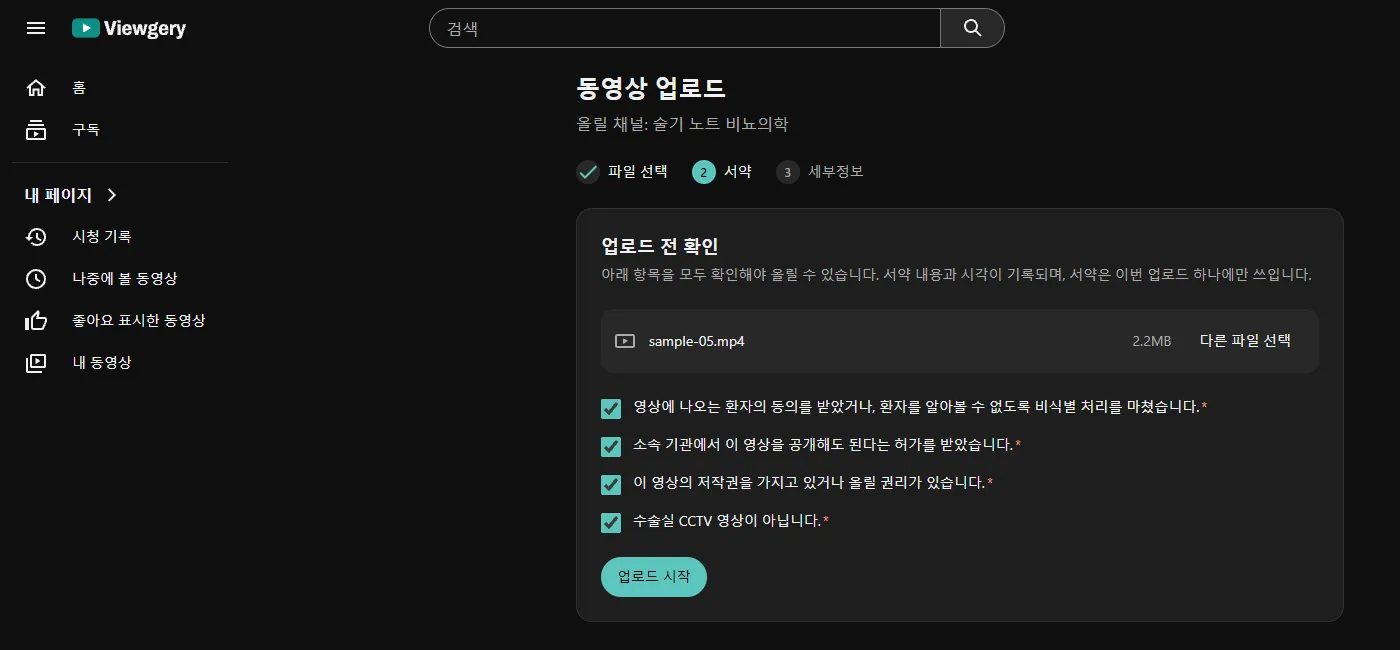Click the search magnifier button
Viewport: 1400px width, 650px height.
tap(972, 28)
